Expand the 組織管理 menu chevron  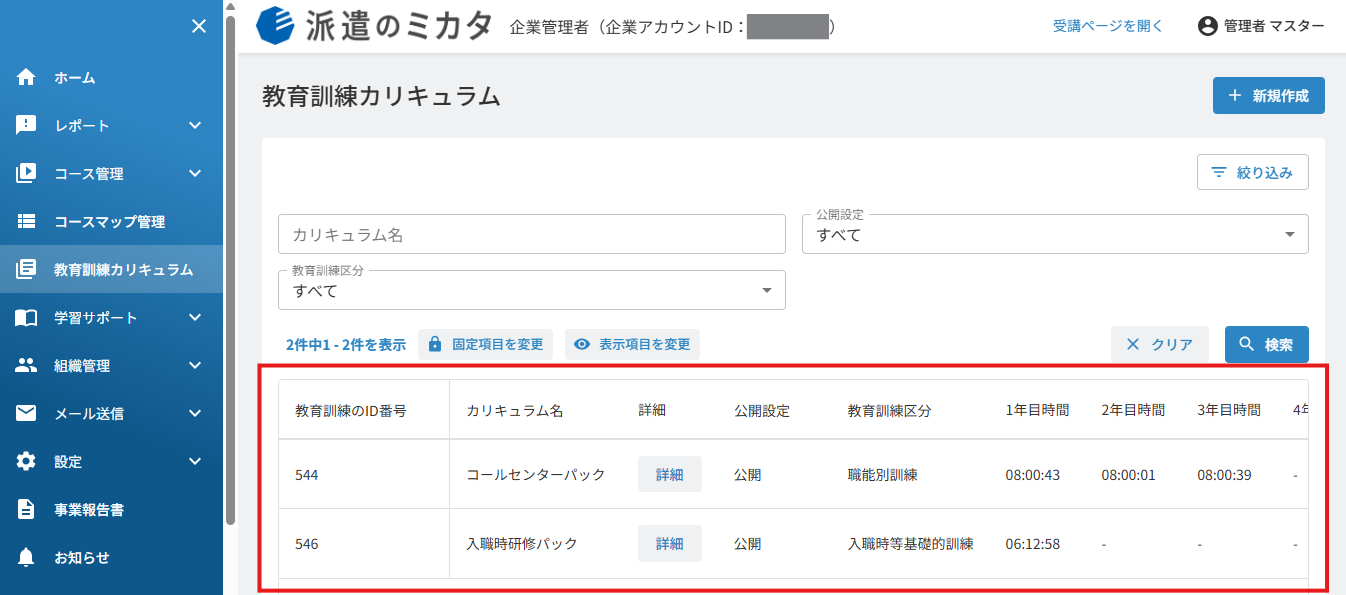pos(195,365)
